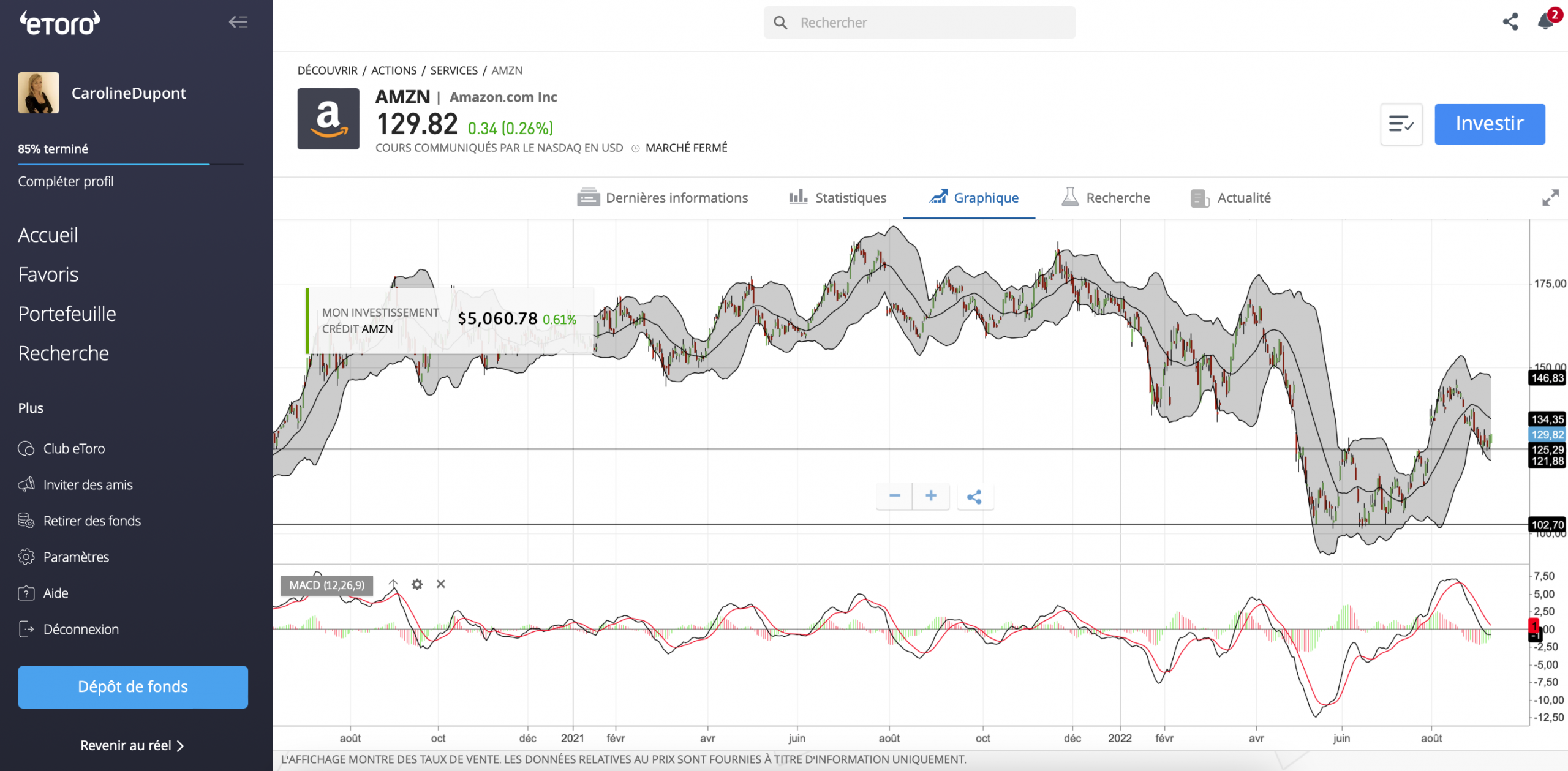Image resolution: width=1568 pixels, height=771 pixels.
Task: Open Favoris in sidebar
Action: coord(48,274)
